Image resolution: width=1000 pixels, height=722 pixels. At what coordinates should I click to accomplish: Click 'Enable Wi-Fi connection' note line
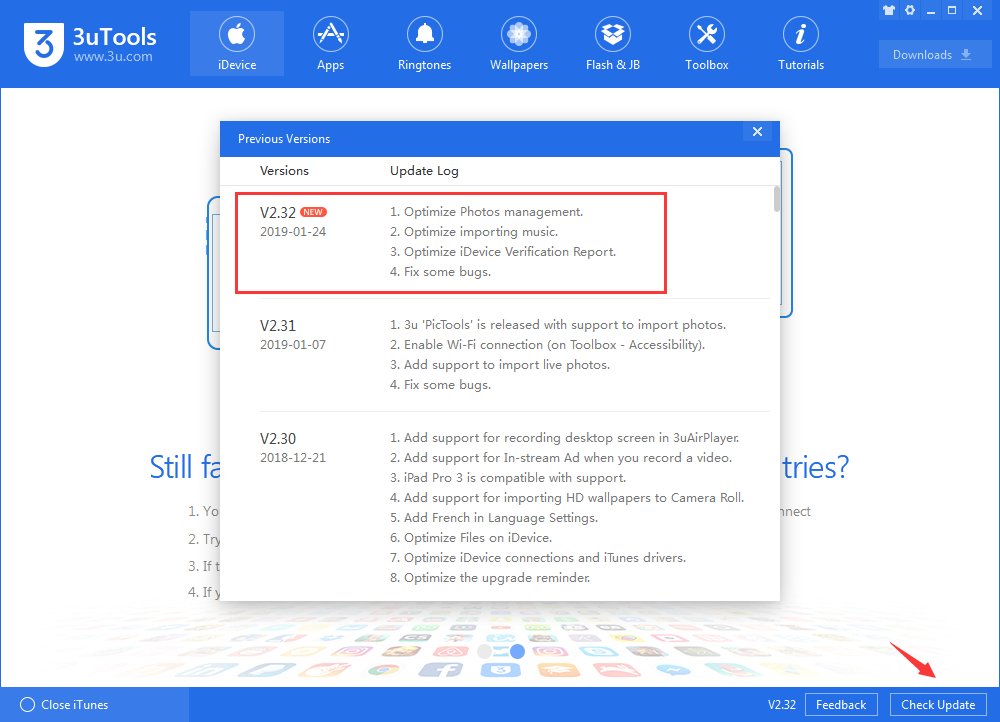547,344
